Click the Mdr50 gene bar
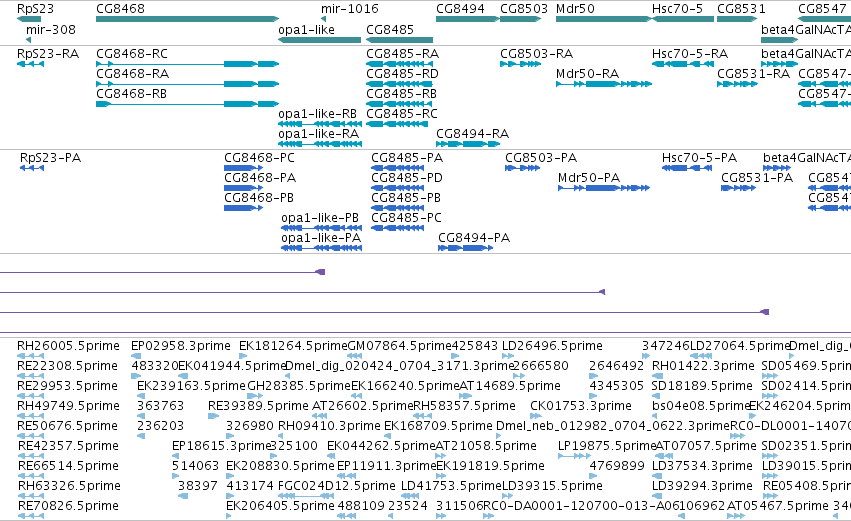This screenshot has height=521, width=851. [604, 19]
